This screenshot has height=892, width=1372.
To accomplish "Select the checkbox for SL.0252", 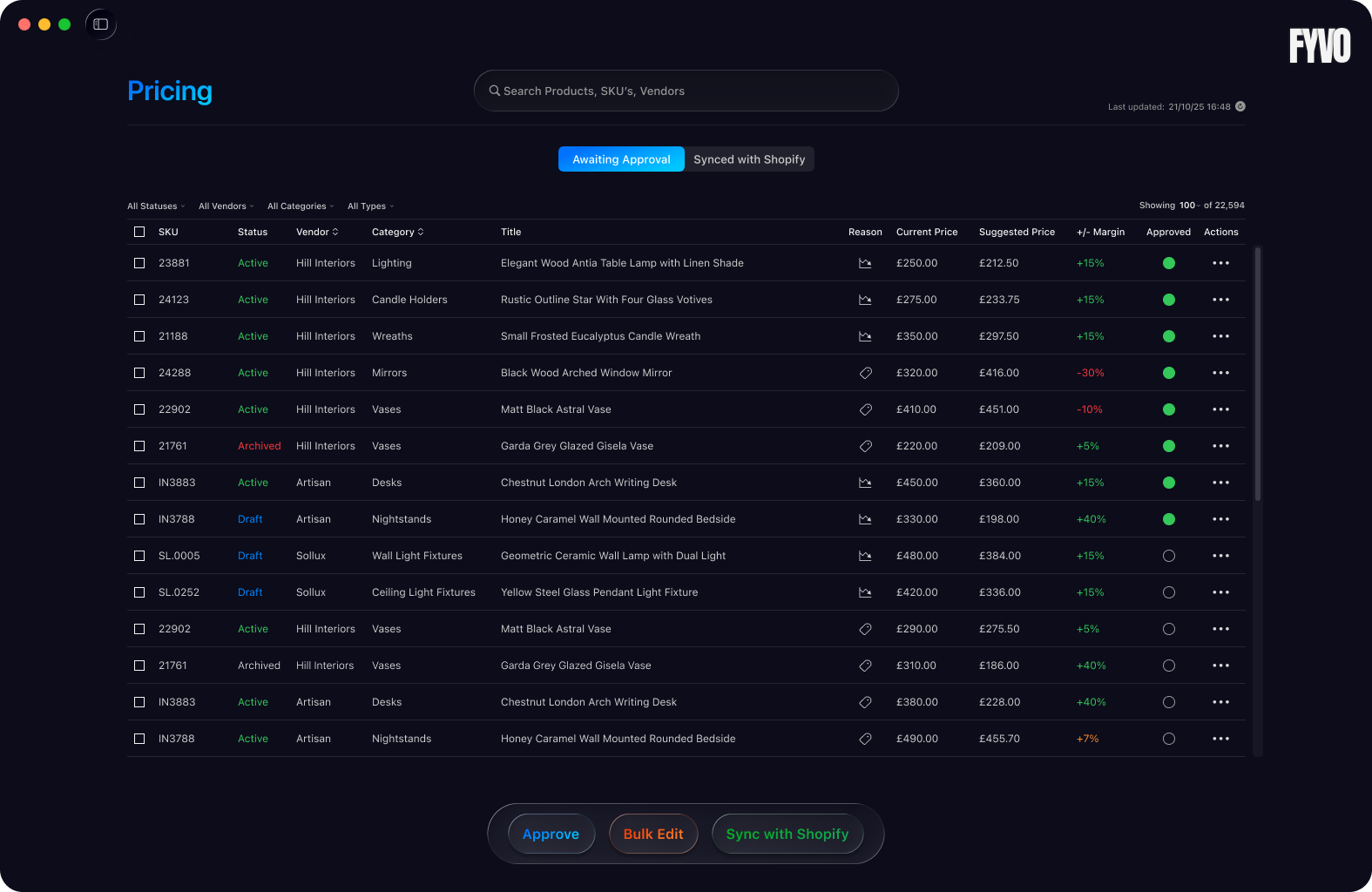I will (139, 592).
